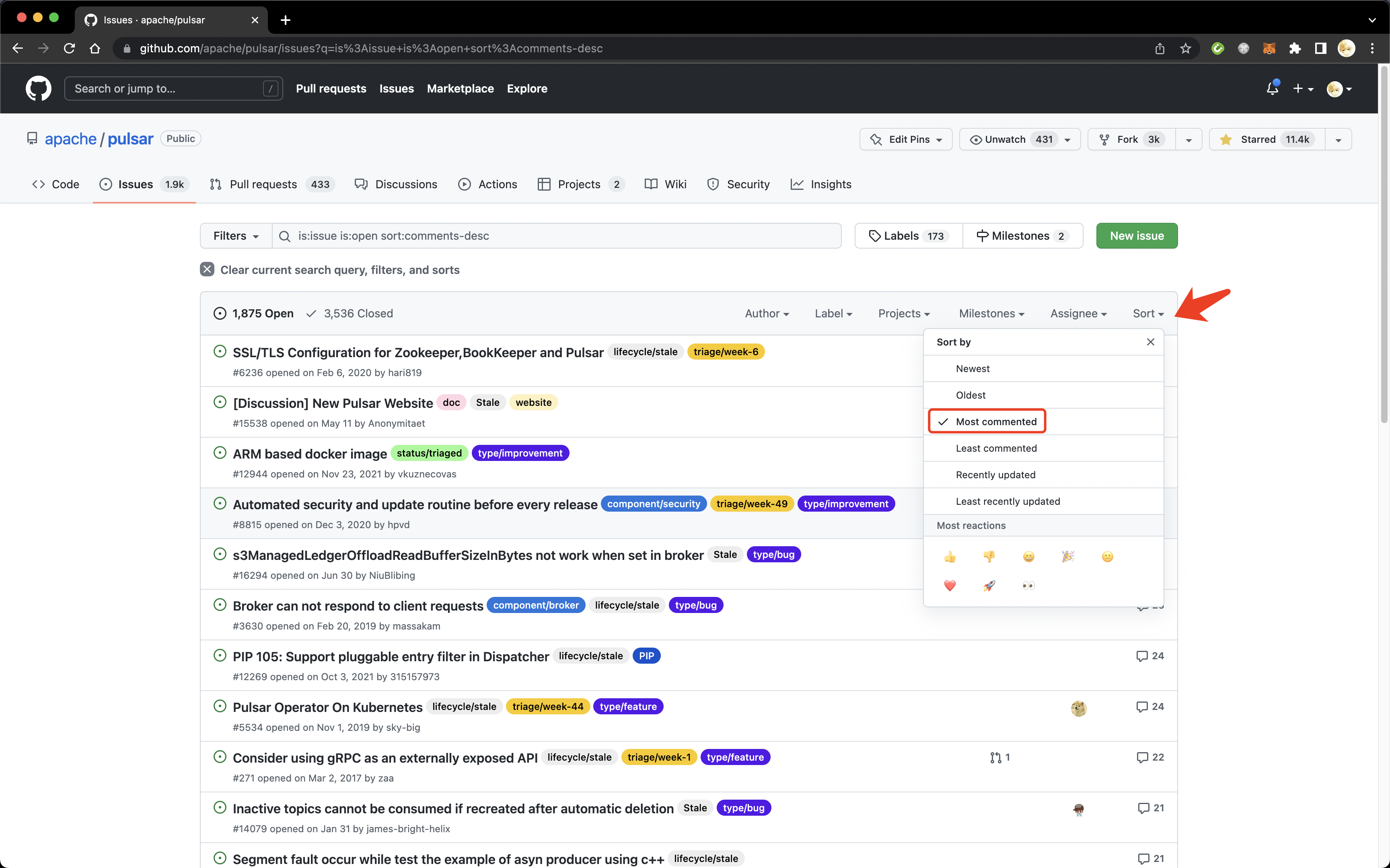Click the GitHub Octocat logo
Screen dimensions: 1390x868
pos(39,88)
